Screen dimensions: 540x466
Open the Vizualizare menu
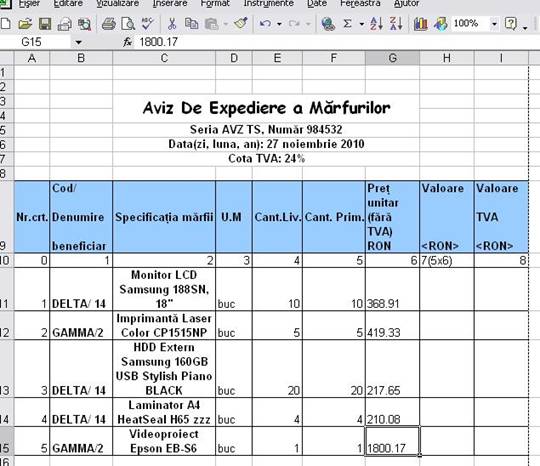coord(117,4)
